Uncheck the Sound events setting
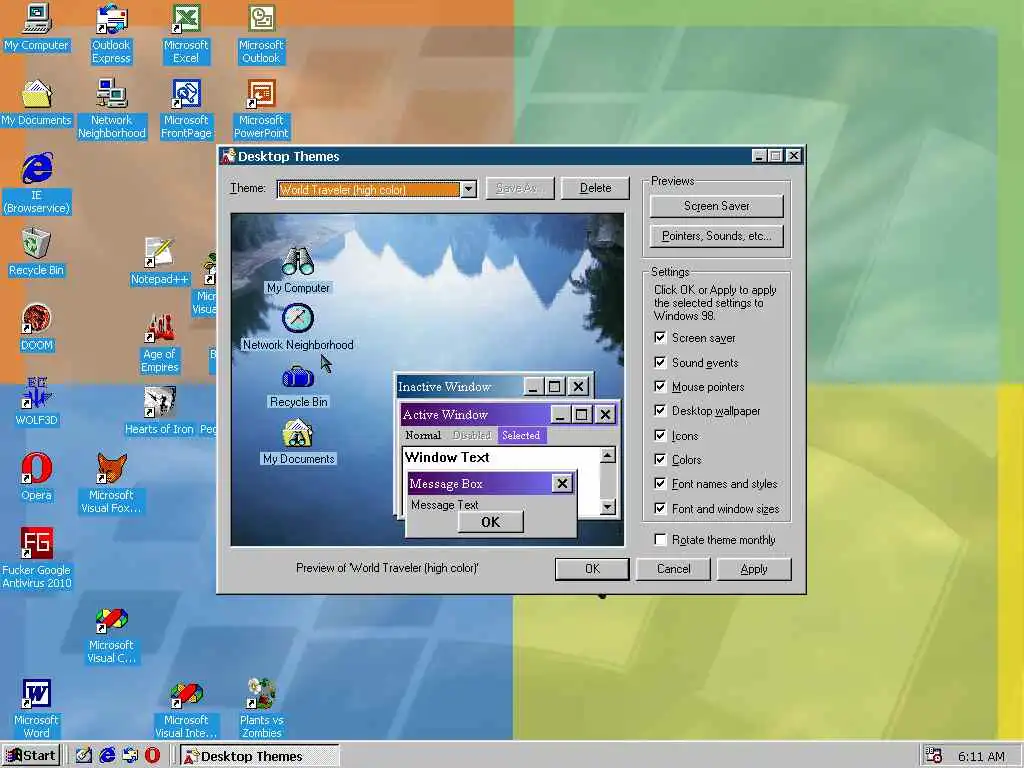 click(660, 362)
